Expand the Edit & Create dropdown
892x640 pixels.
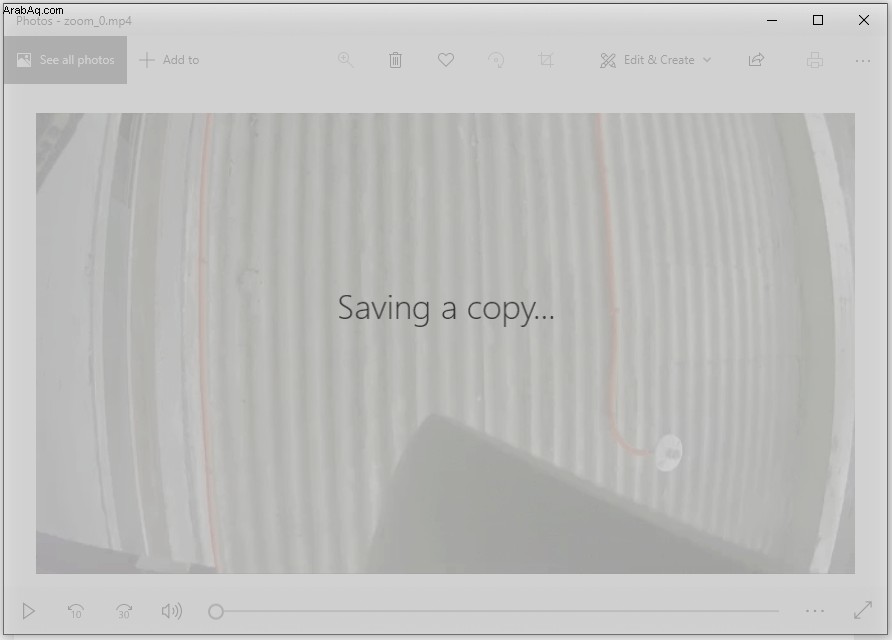coord(656,60)
